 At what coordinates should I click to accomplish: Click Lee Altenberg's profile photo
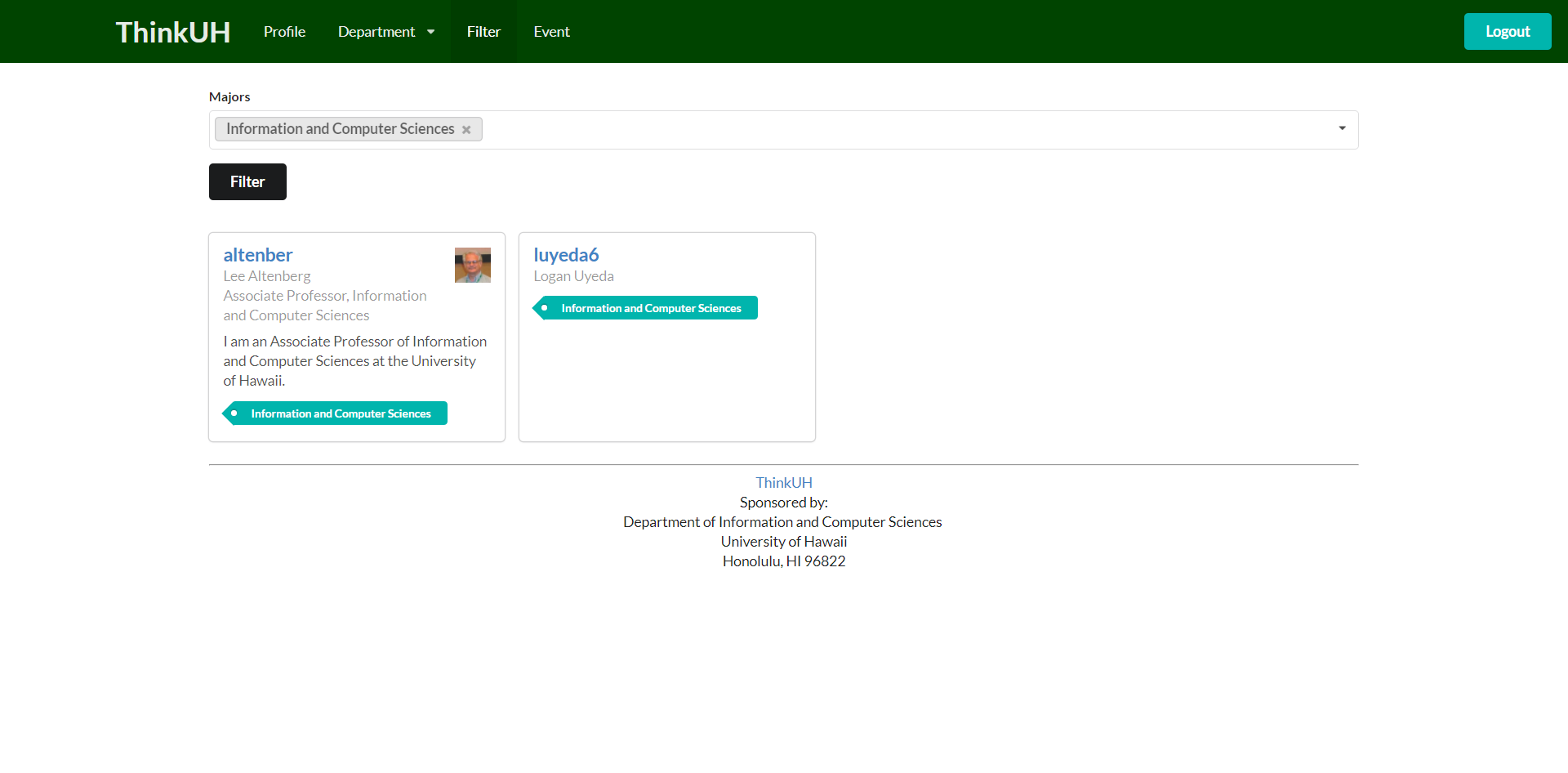tap(472, 266)
